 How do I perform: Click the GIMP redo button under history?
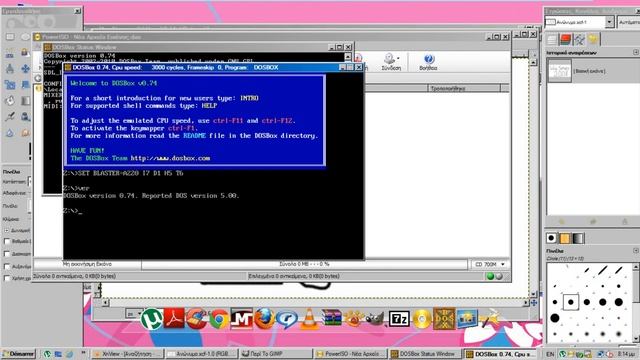[x=593, y=221]
